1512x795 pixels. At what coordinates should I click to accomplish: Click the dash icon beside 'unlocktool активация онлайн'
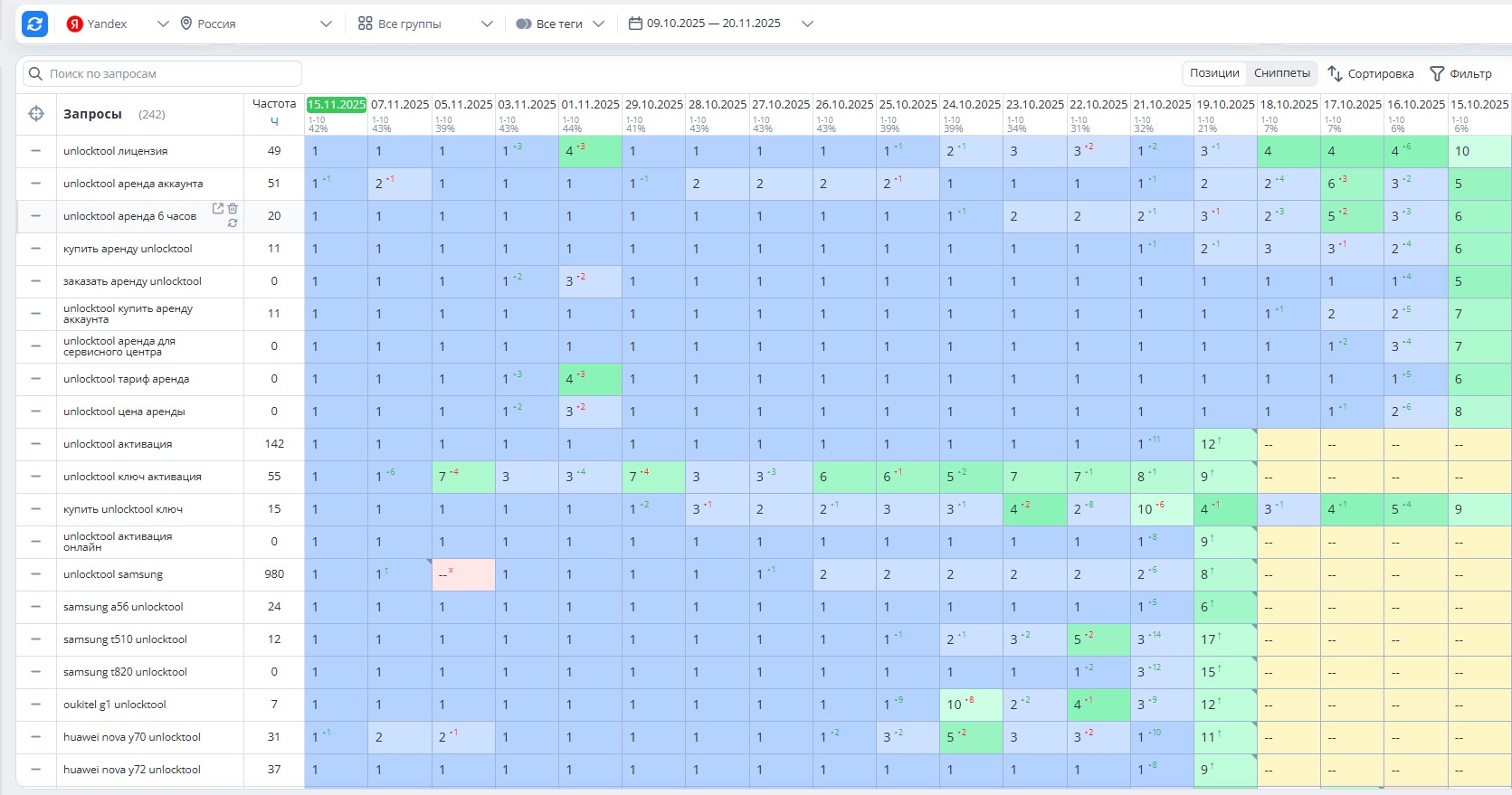(36, 542)
